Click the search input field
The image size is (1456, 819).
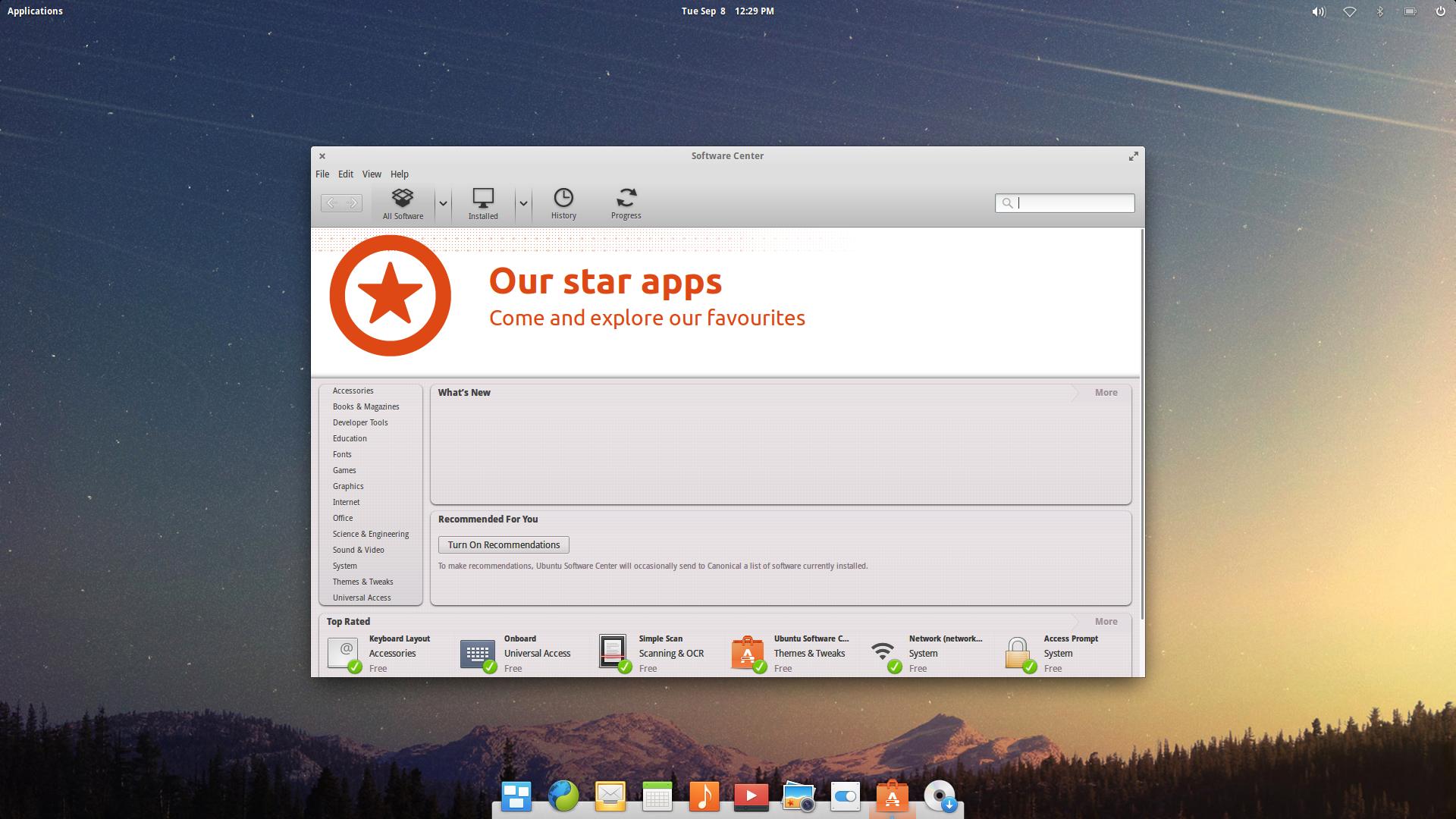coord(1065,202)
